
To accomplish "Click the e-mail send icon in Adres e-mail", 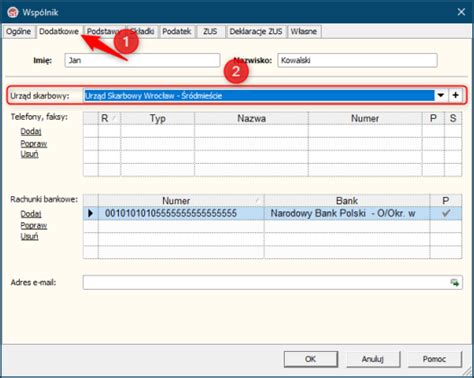I will tap(455, 283).
